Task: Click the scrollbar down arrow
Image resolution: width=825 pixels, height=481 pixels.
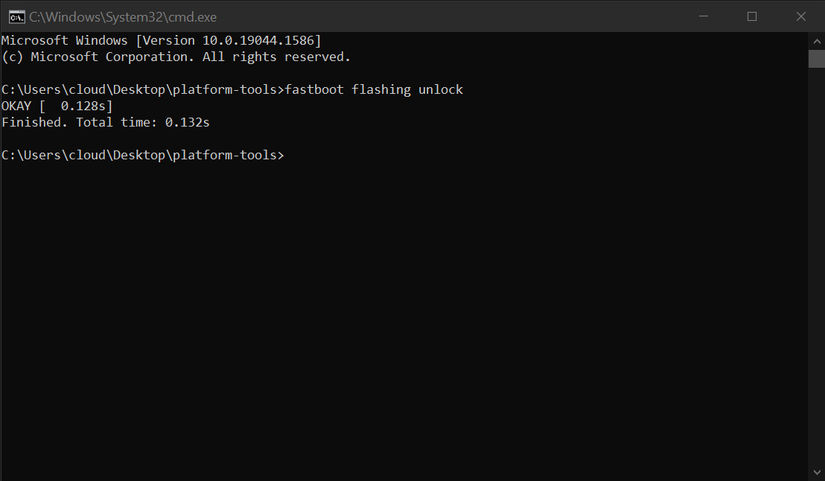Action: [816, 472]
